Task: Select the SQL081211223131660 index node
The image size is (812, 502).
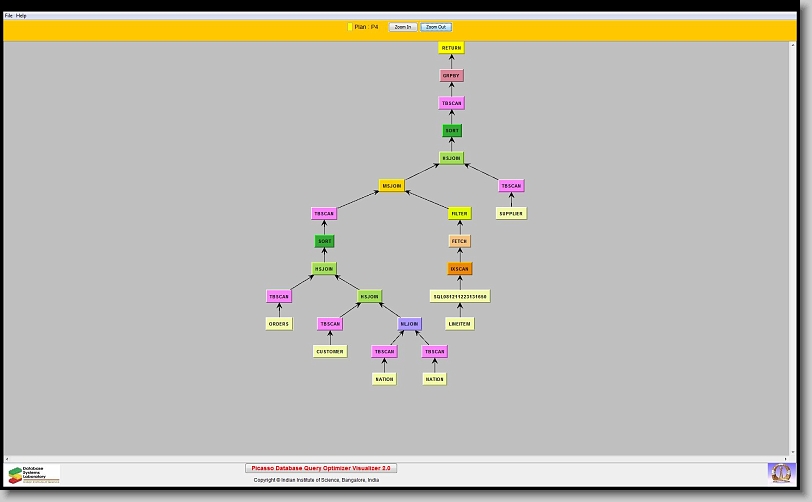Action: [x=459, y=296]
